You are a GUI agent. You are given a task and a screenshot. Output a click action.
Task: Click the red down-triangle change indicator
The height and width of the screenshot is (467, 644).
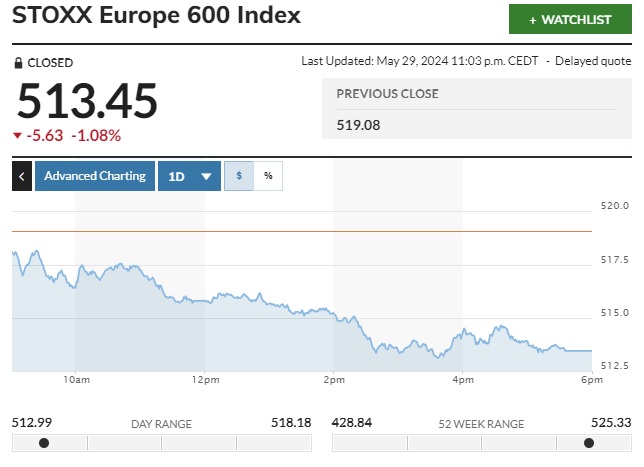(x=18, y=136)
